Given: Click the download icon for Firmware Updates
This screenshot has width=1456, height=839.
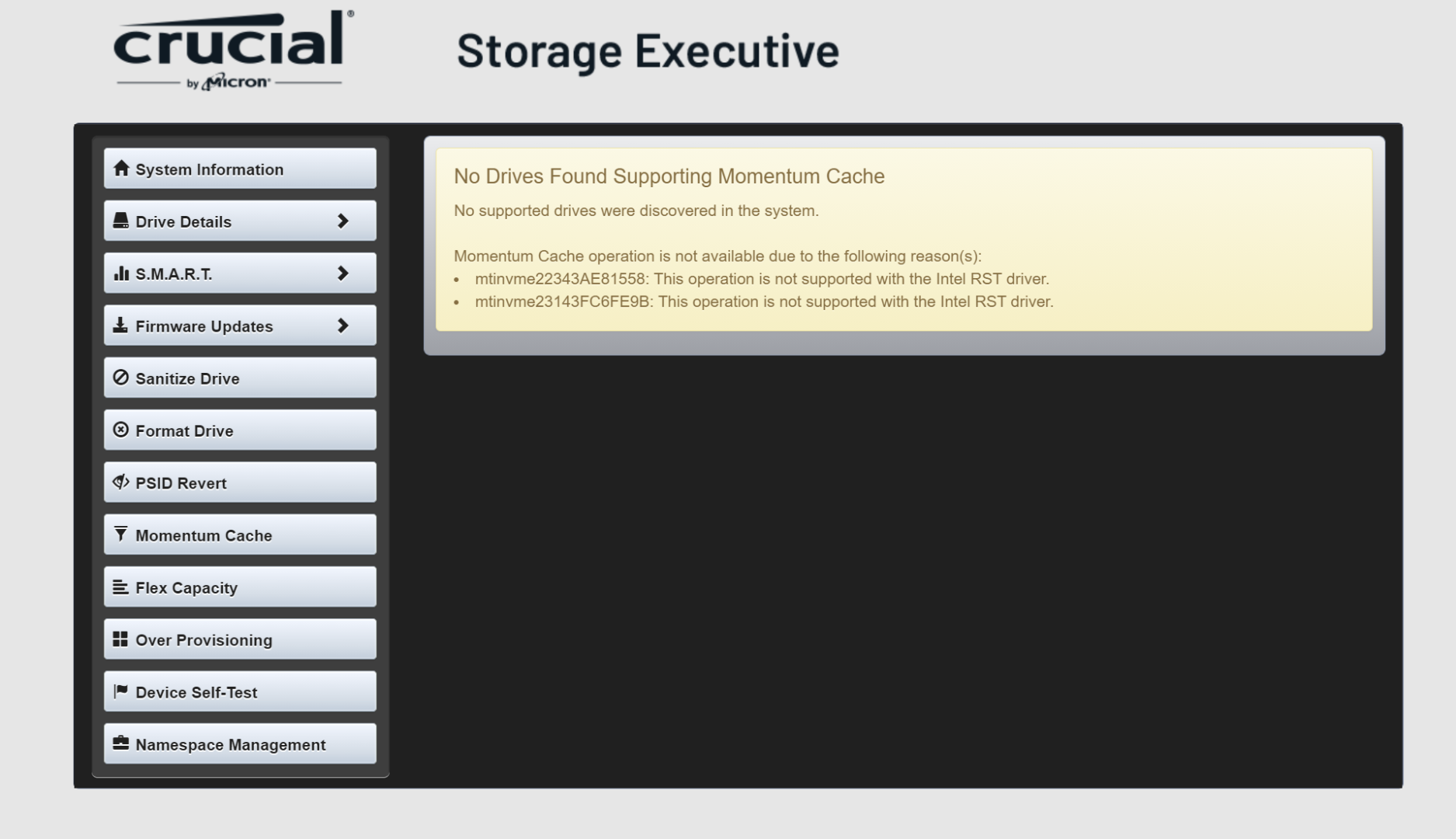Looking at the screenshot, I should pos(120,326).
